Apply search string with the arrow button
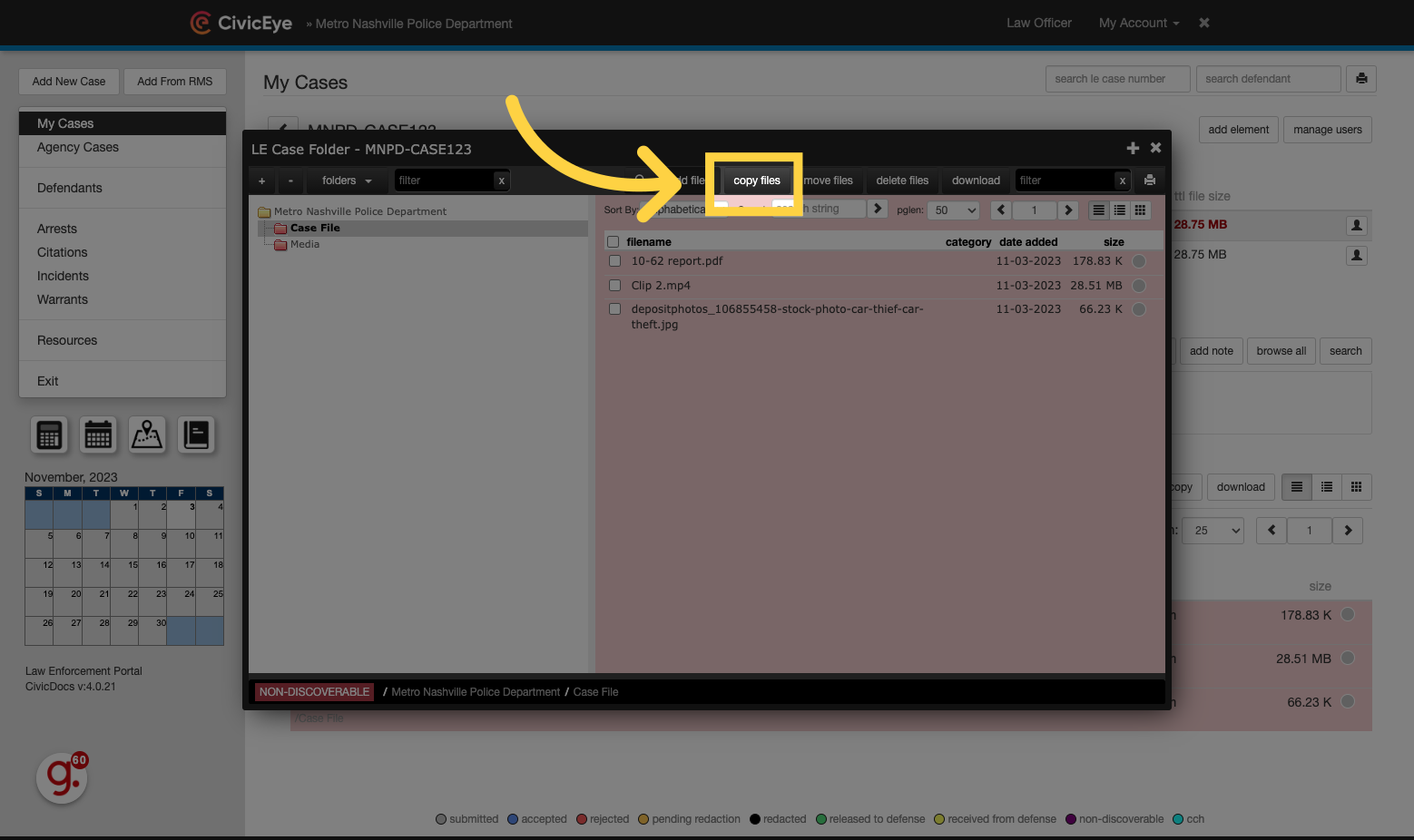Image resolution: width=1414 pixels, height=840 pixels. pyautogui.click(x=877, y=209)
